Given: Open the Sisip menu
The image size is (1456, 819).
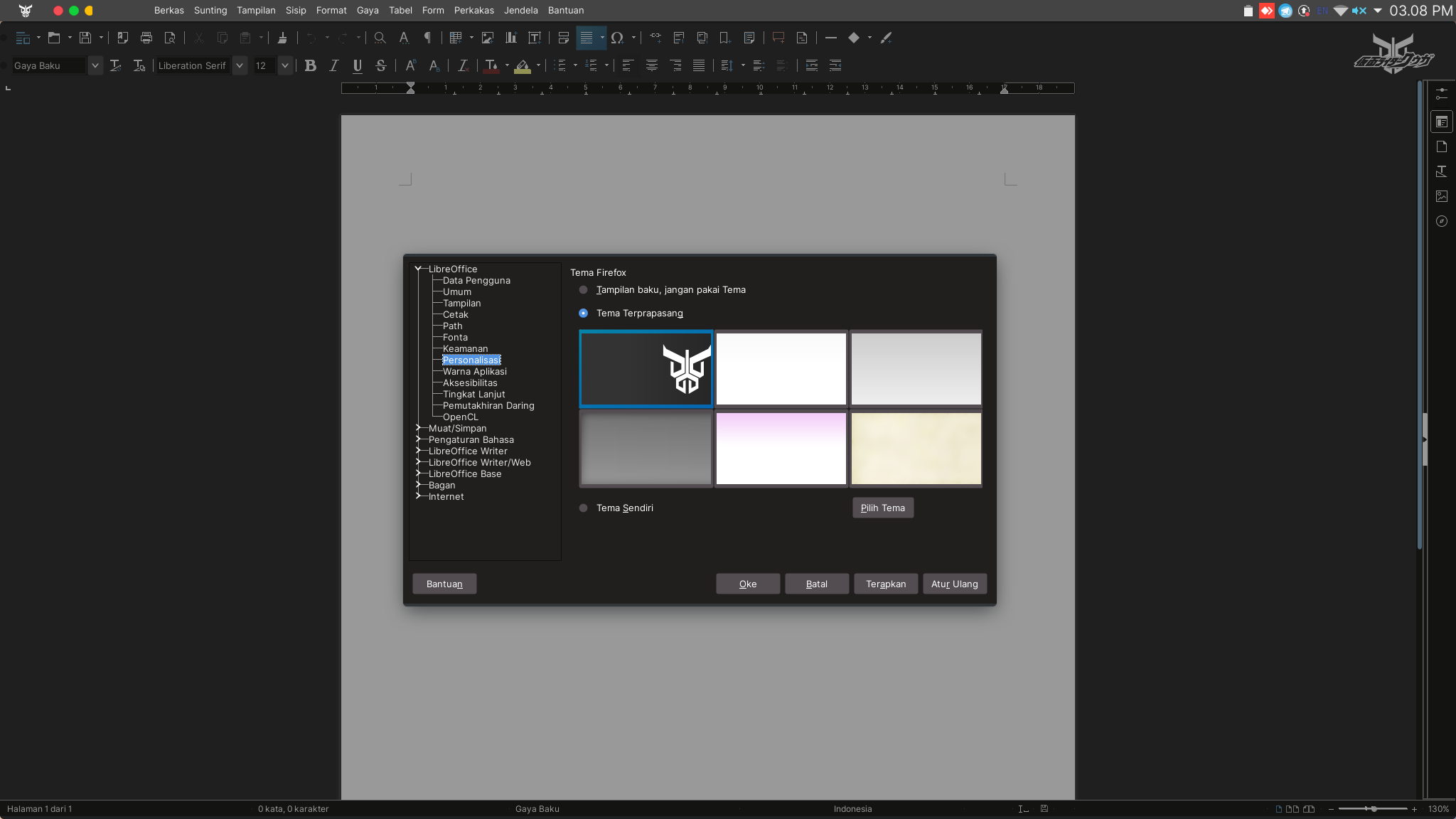Looking at the screenshot, I should [296, 11].
